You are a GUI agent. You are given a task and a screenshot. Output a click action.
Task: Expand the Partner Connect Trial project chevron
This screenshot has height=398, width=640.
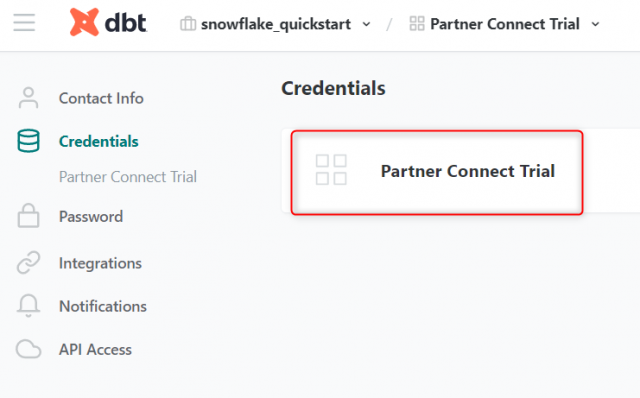point(596,24)
